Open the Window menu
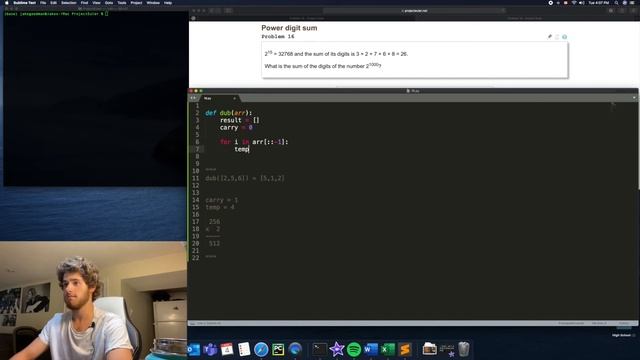640x360 pixels. click(x=153, y=3)
